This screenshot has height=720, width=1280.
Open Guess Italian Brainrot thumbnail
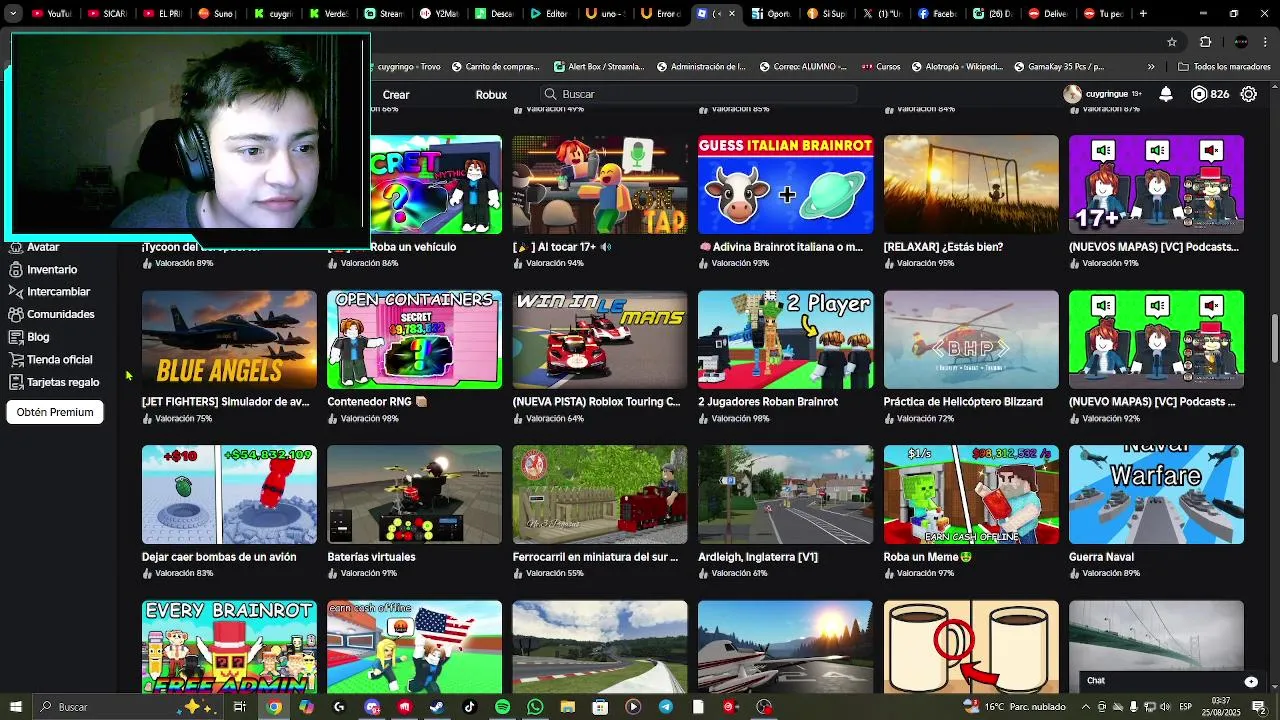tap(785, 184)
